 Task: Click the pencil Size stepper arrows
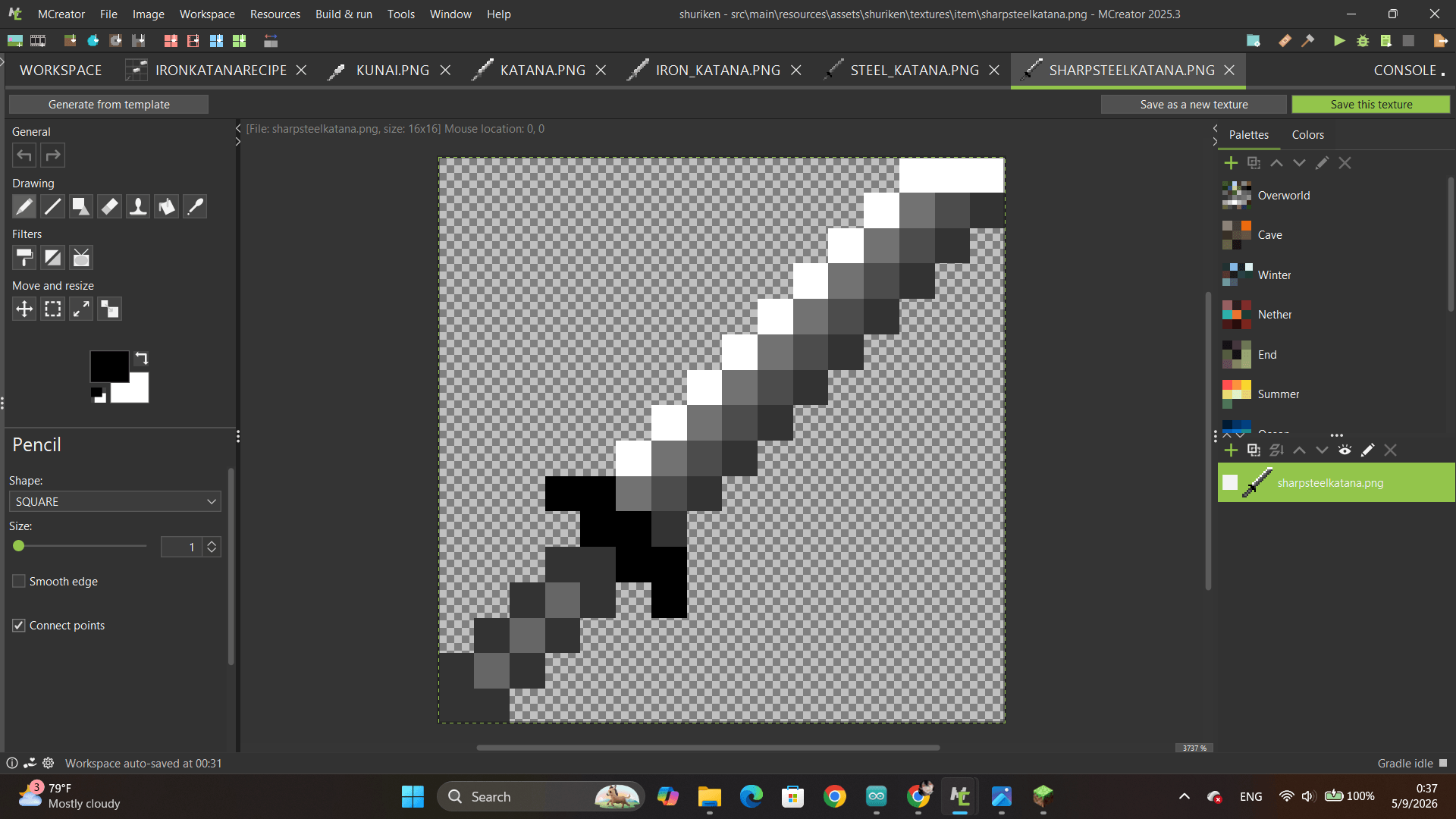coord(212,547)
